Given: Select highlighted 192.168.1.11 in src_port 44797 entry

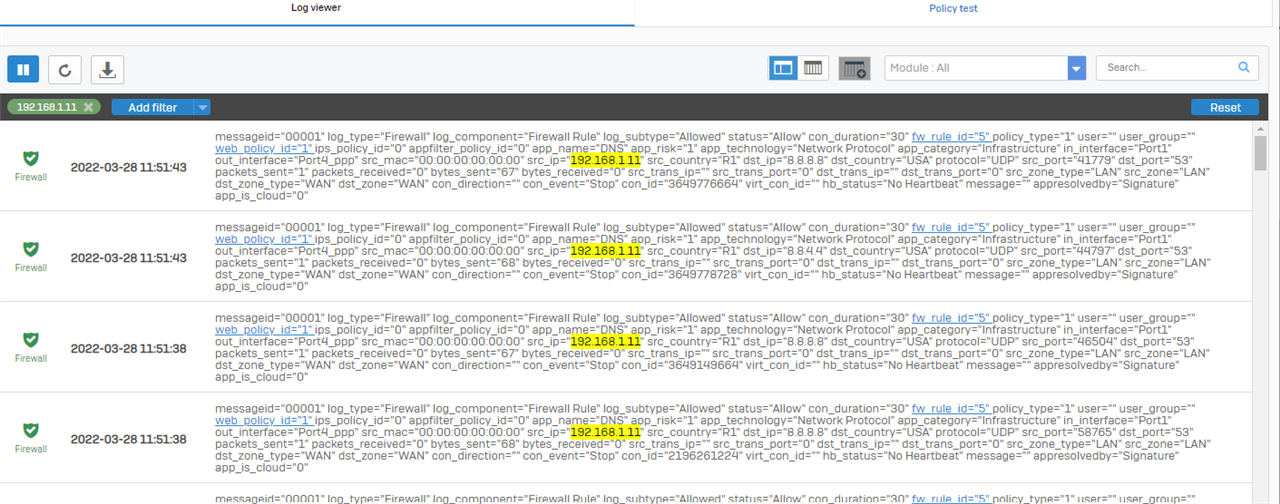Looking at the screenshot, I should (x=605, y=250).
